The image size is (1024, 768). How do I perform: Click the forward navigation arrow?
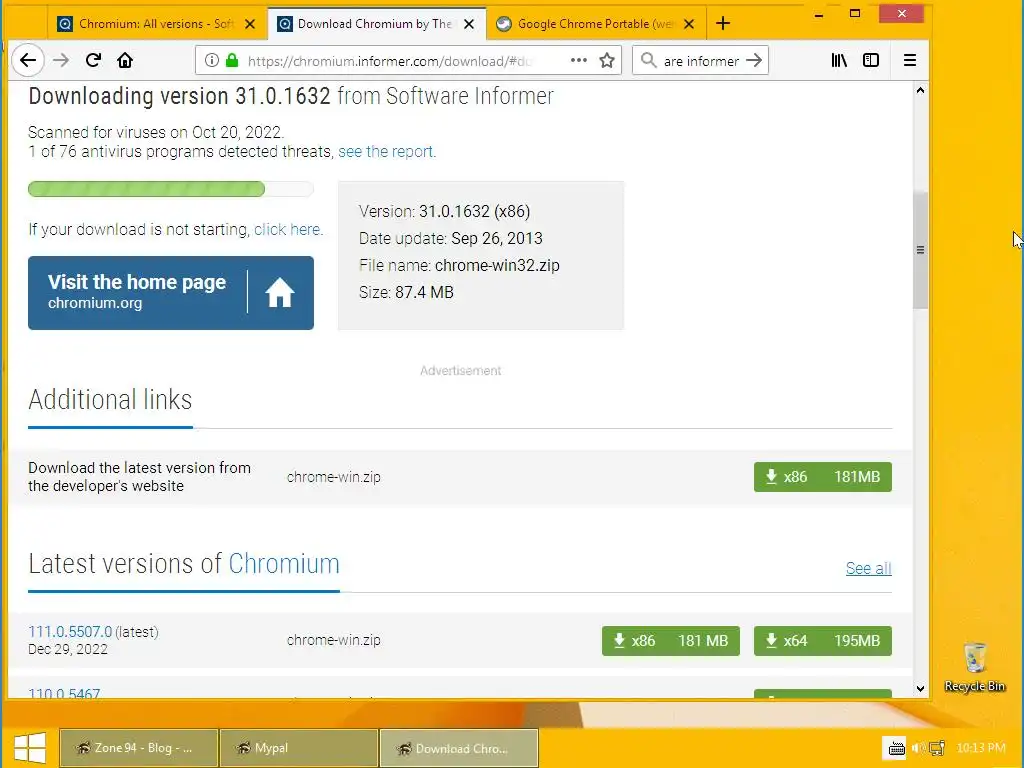61,61
